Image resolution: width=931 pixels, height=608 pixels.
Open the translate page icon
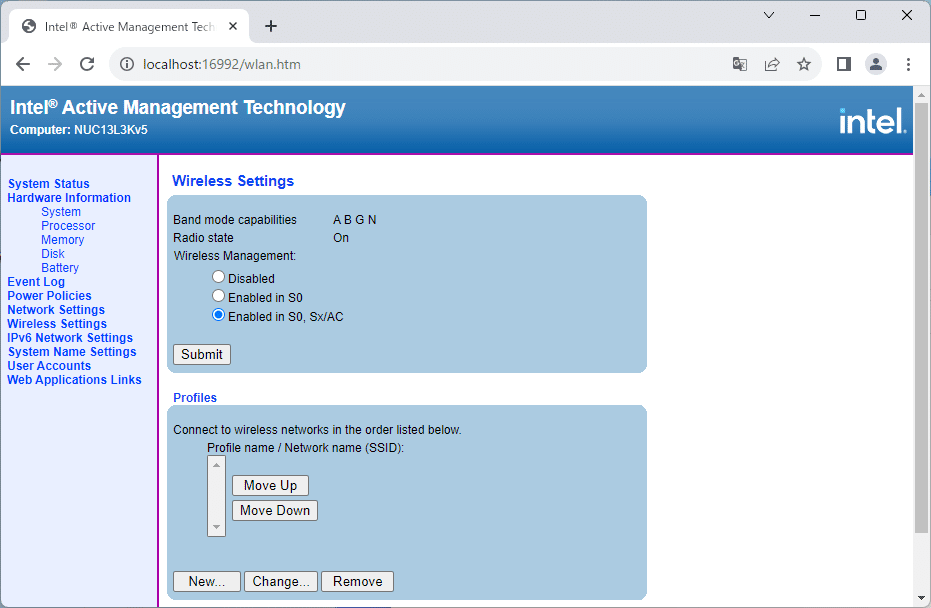740,64
